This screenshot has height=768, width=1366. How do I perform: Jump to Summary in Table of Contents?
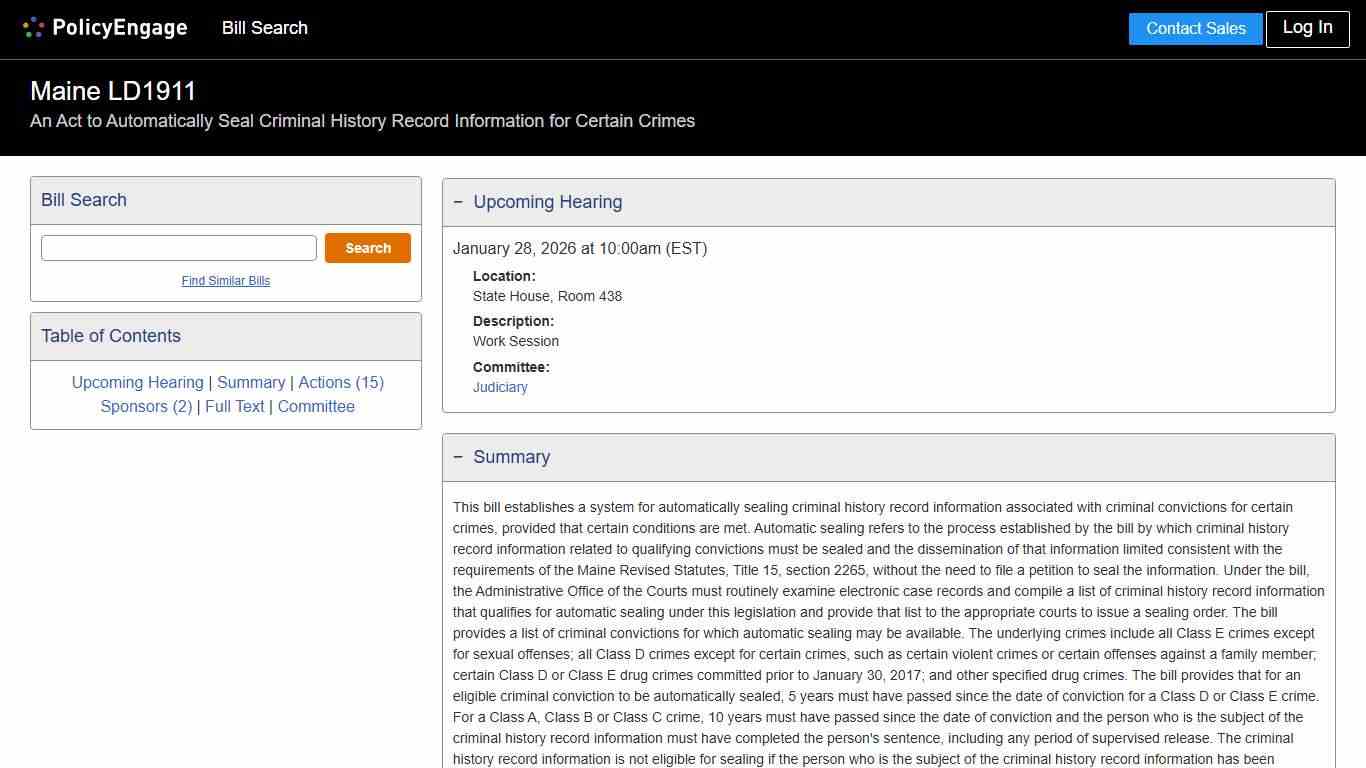(x=251, y=382)
